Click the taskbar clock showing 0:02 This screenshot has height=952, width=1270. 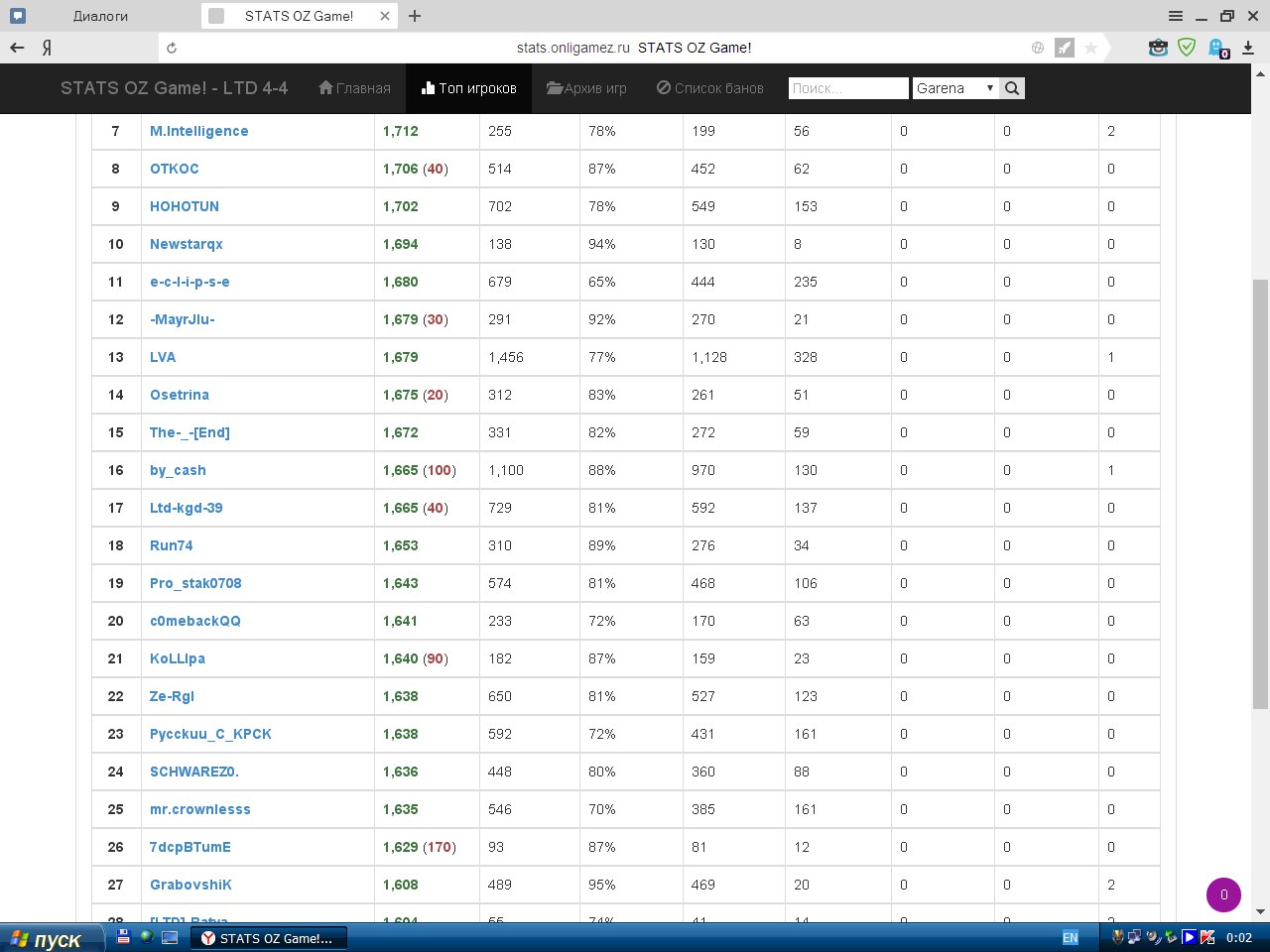[1239, 938]
